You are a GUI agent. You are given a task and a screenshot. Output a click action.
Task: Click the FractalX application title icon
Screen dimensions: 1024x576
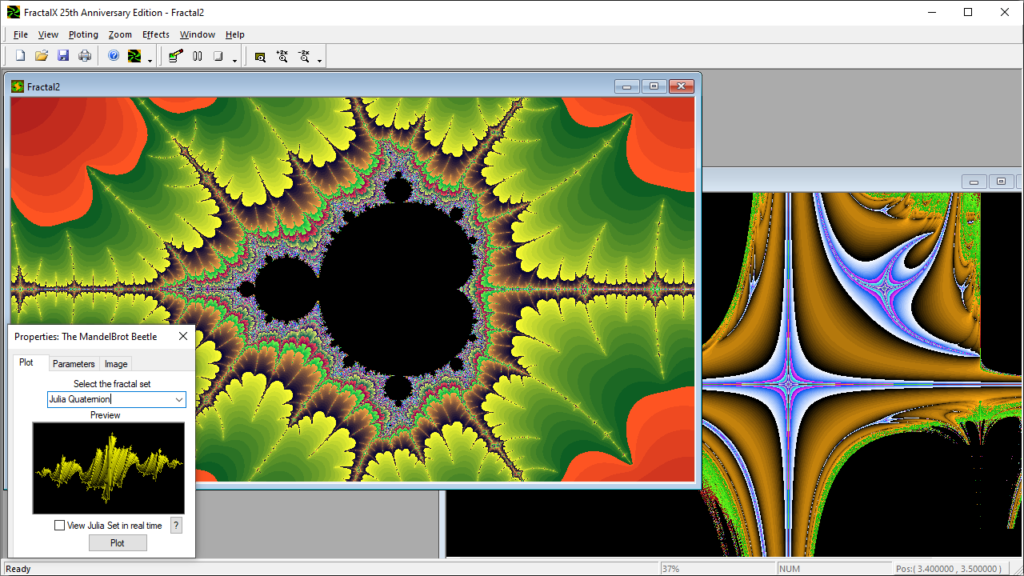pyautogui.click(x=13, y=12)
